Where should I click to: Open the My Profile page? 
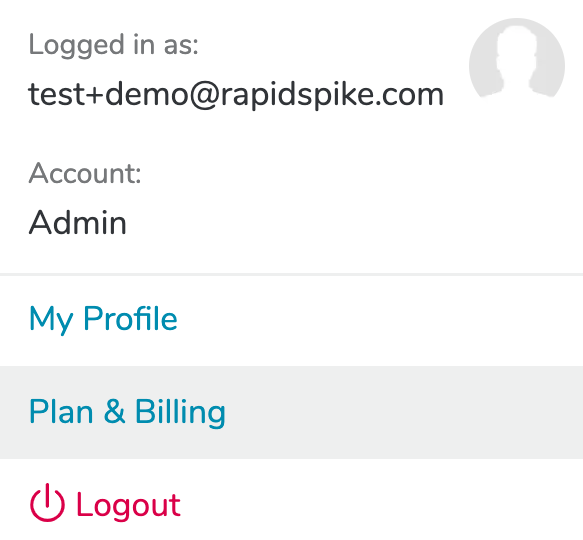pyautogui.click(x=103, y=319)
